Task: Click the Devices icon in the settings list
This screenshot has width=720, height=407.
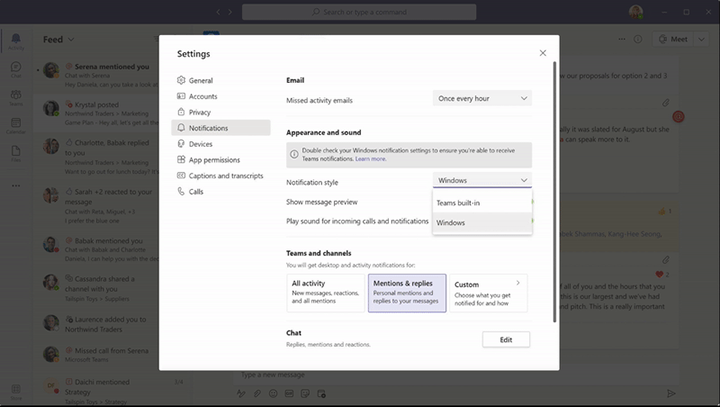Action: tap(181, 144)
